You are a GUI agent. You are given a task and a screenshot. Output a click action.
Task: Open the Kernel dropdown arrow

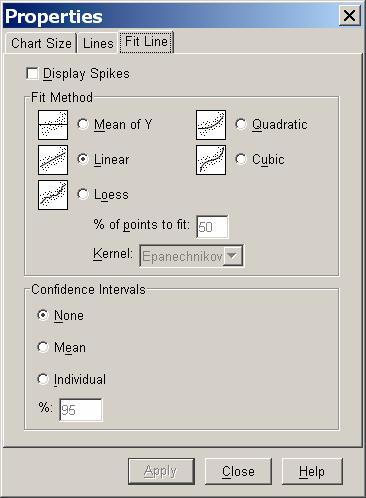pos(232,256)
